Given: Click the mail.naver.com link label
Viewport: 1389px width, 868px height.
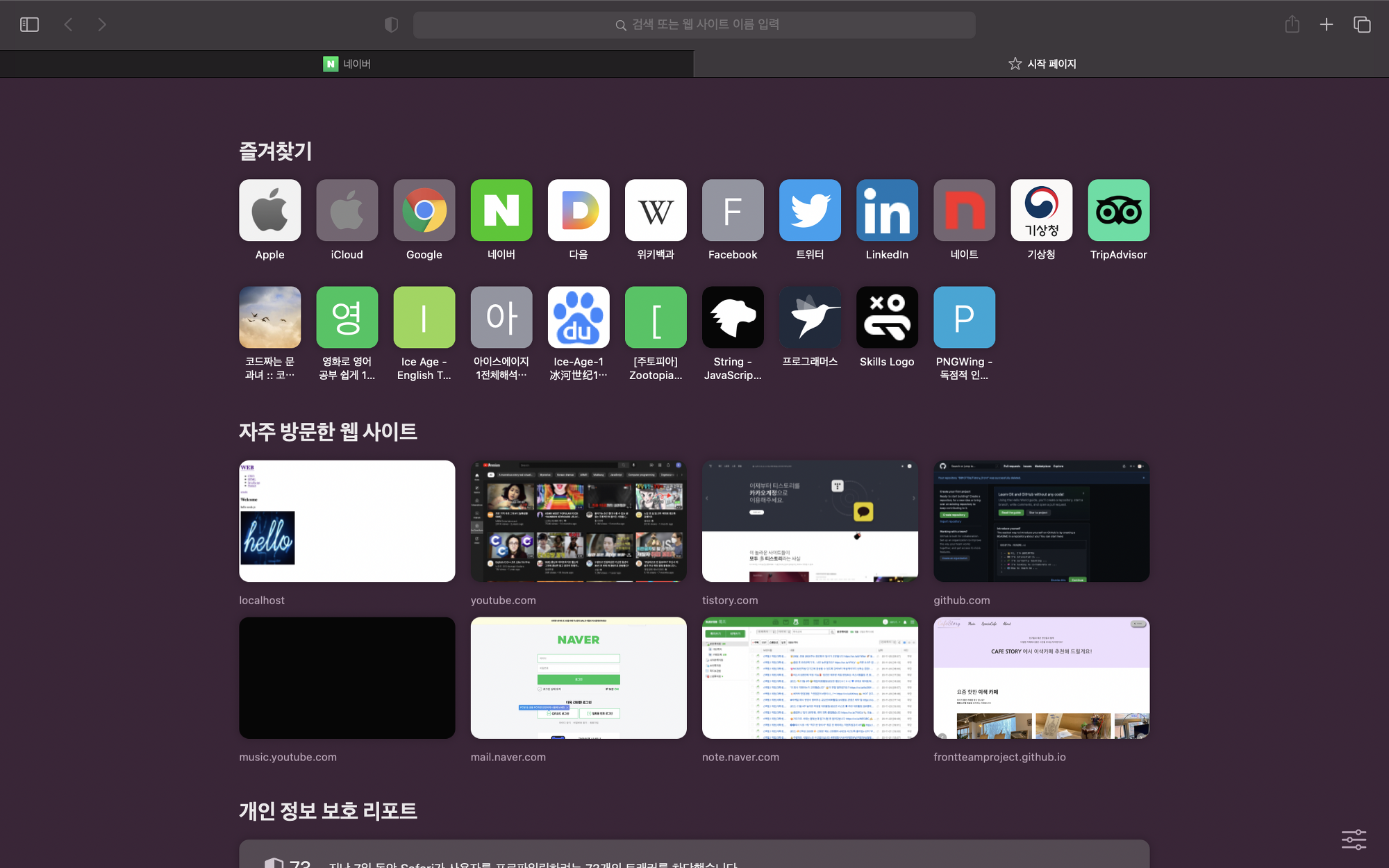Looking at the screenshot, I should pos(508,757).
